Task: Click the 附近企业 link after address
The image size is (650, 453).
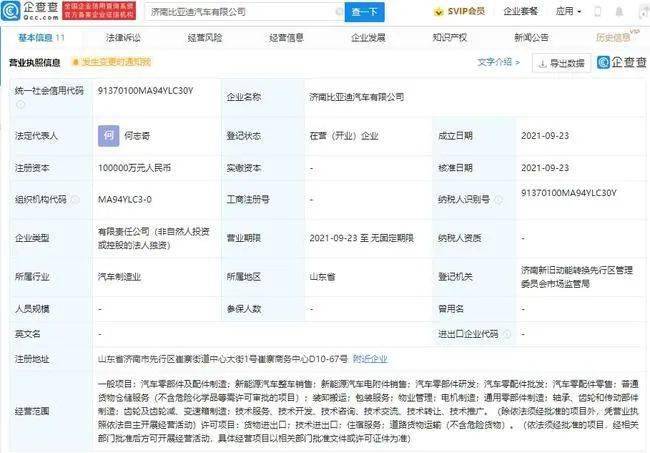Action: click(x=370, y=359)
